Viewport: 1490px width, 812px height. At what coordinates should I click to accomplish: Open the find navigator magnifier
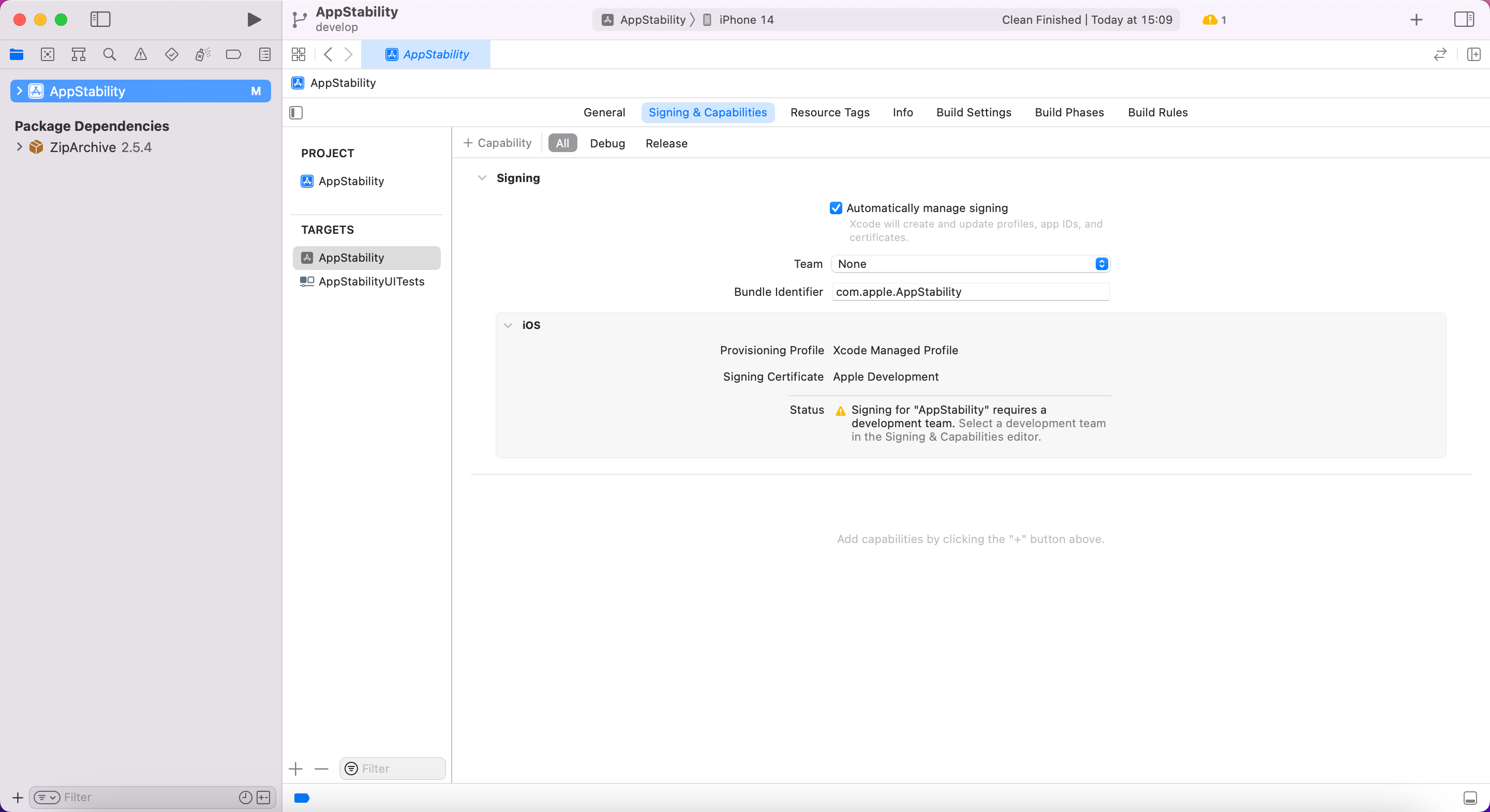click(109, 54)
